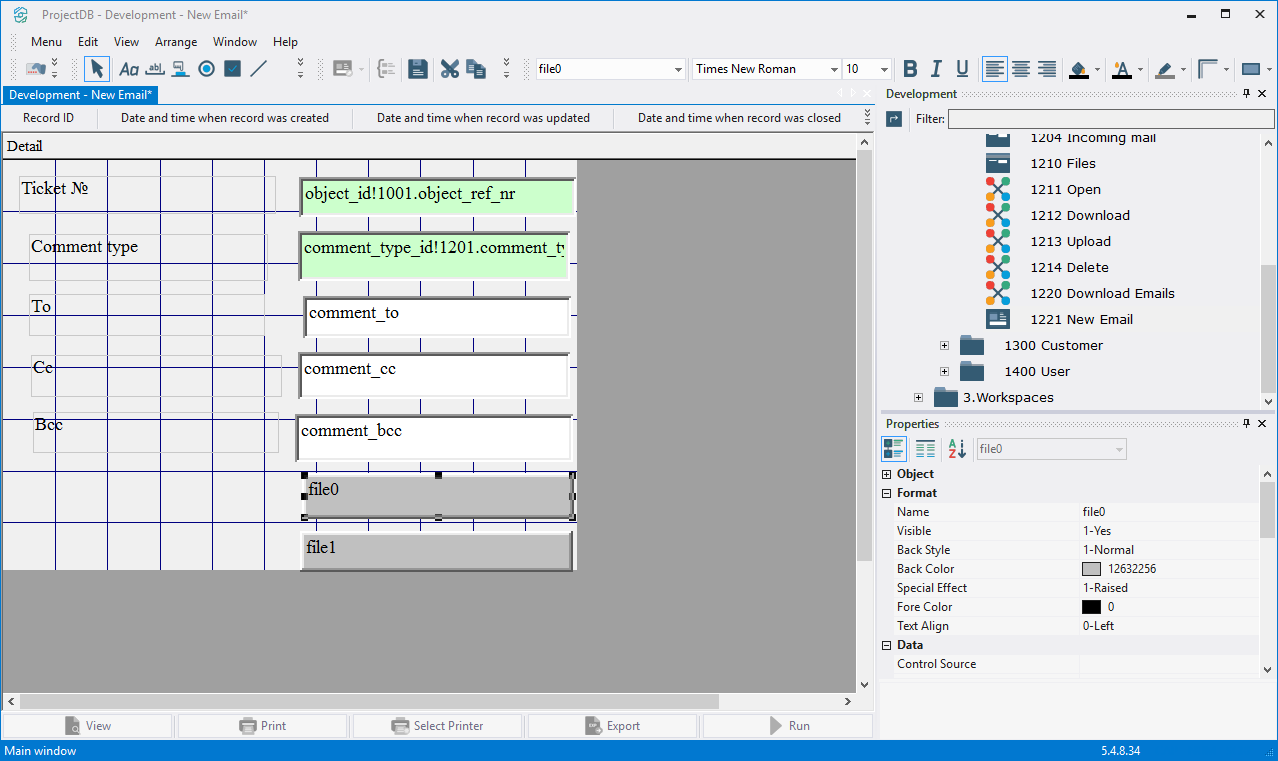Screen dimensions: 1278x761
Task: Open the Window menu
Action: click(x=235, y=42)
